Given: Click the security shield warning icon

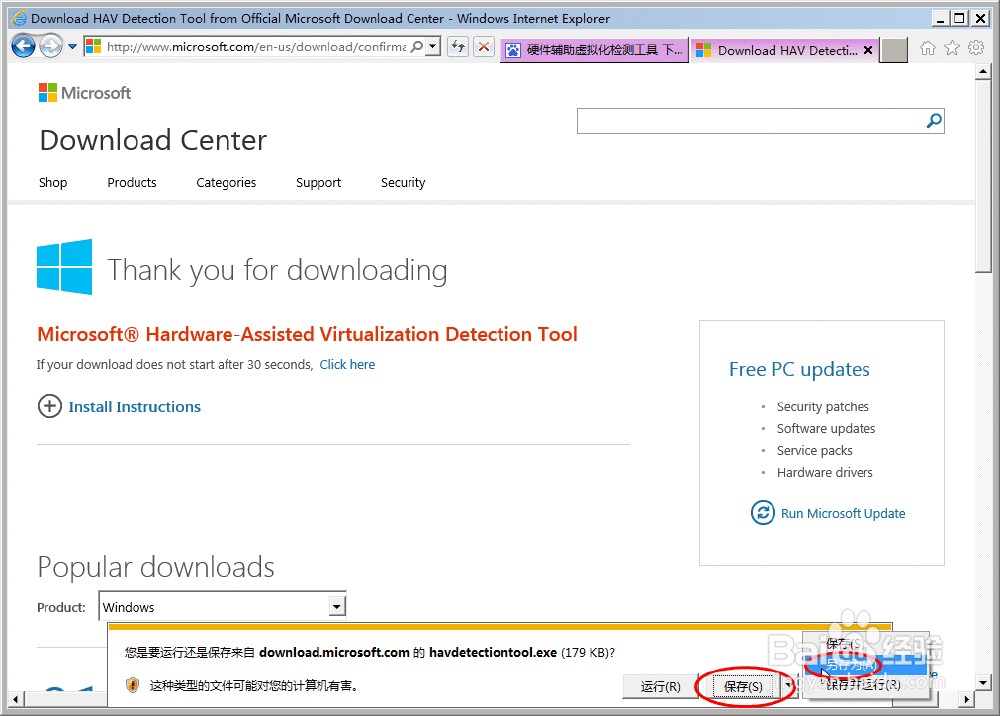Looking at the screenshot, I should (x=133, y=685).
